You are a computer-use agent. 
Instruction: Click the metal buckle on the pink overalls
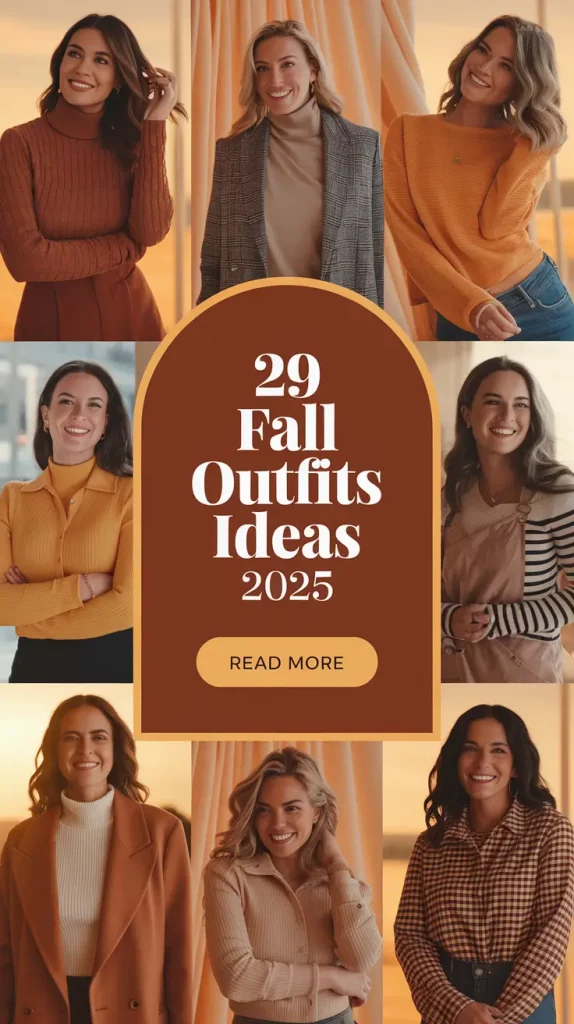click(523, 511)
